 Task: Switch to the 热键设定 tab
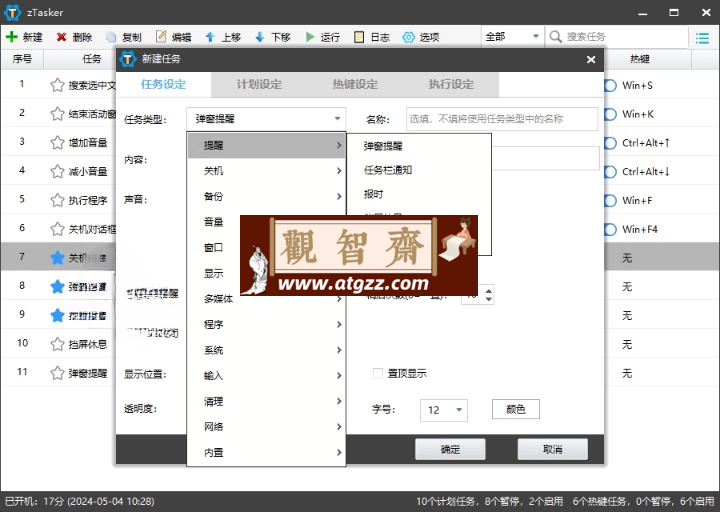click(x=355, y=84)
